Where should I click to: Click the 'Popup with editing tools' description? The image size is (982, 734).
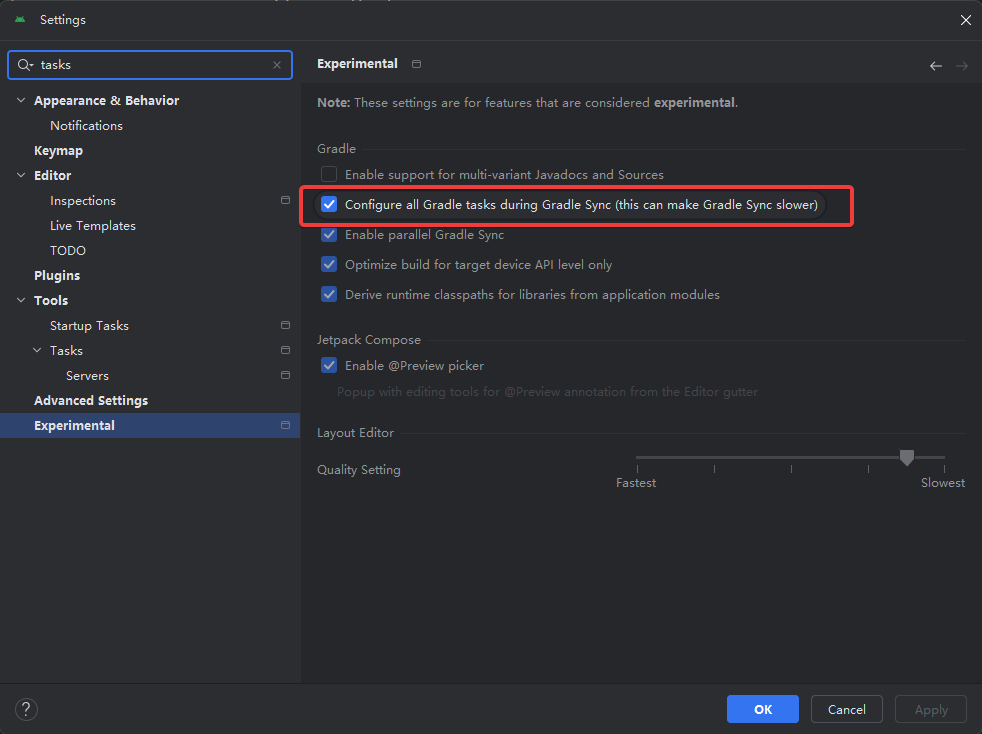547,391
